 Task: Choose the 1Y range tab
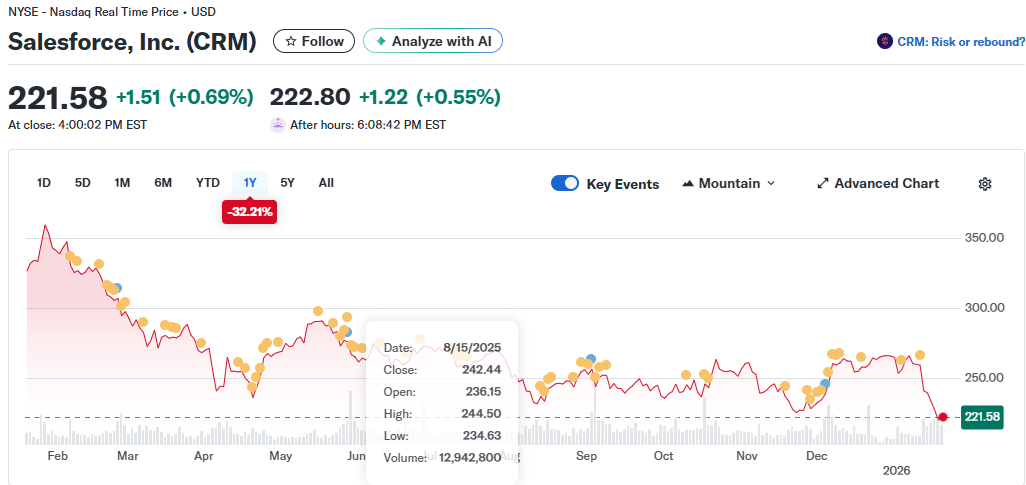click(250, 183)
